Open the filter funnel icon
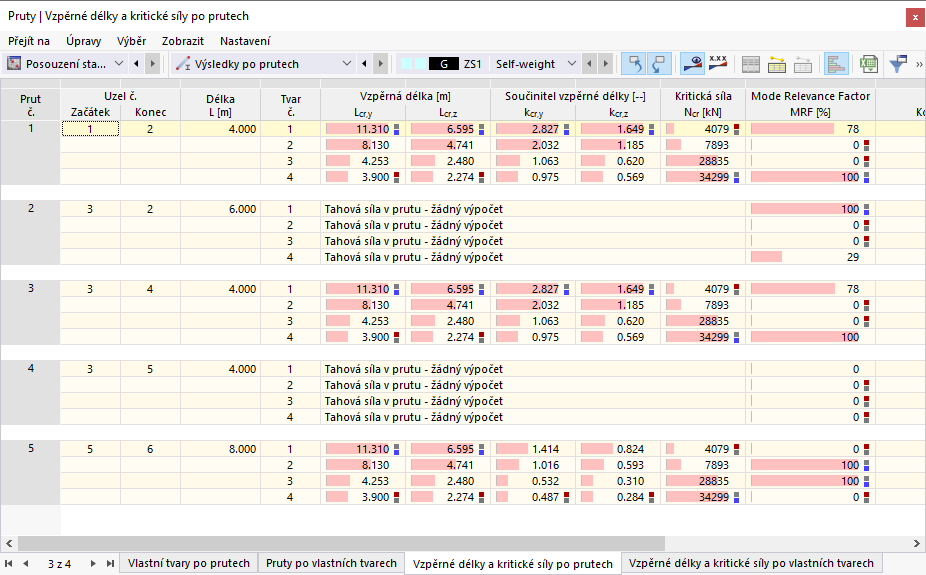The width and height of the screenshot is (926, 575). tap(898, 64)
